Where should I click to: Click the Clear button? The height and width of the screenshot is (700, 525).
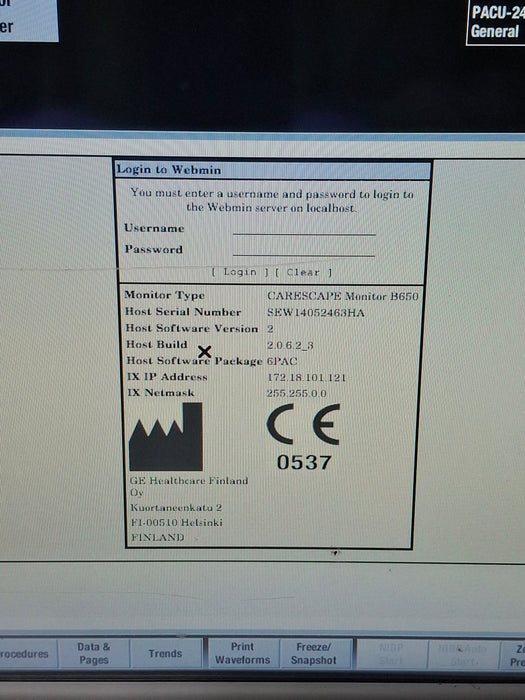[x=303, y=272]
